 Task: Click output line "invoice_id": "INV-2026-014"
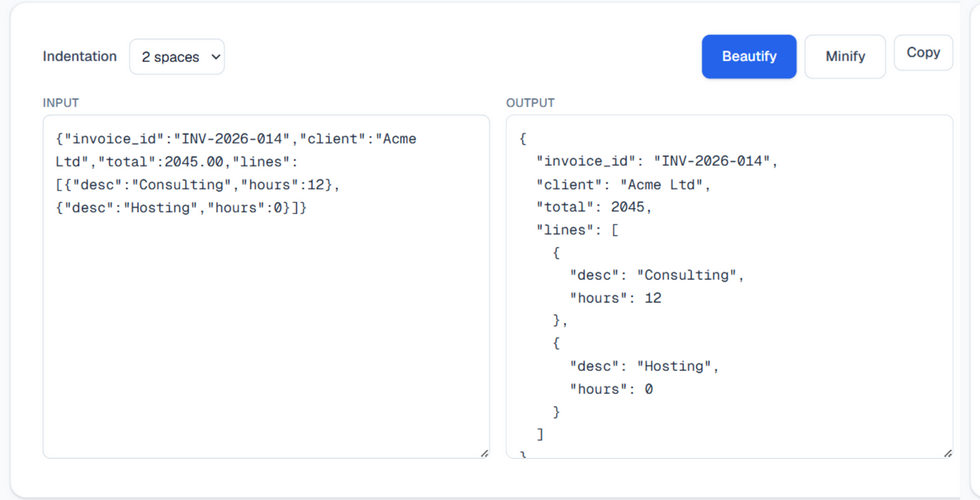(x=657, y=161)
